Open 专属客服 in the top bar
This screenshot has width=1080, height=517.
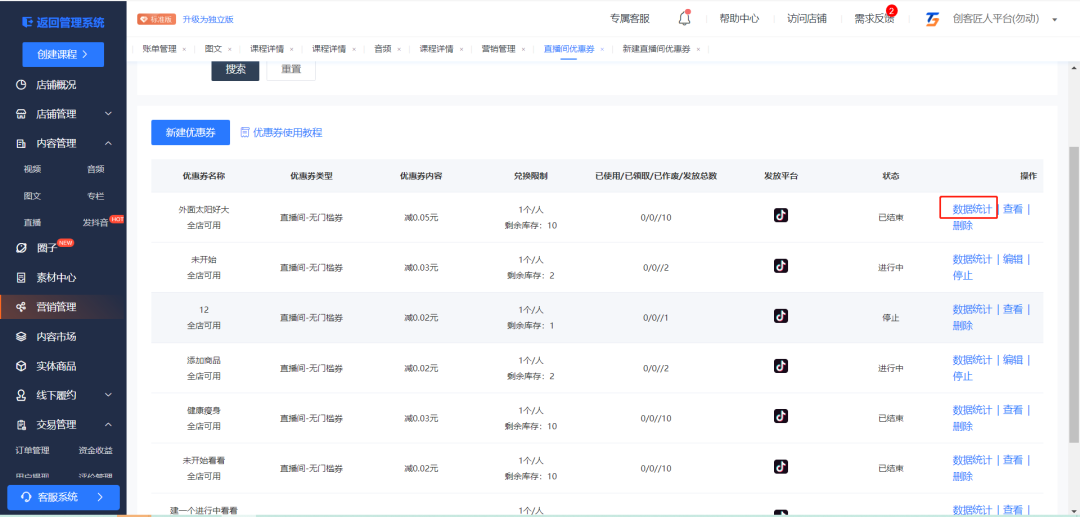(630, 19)
